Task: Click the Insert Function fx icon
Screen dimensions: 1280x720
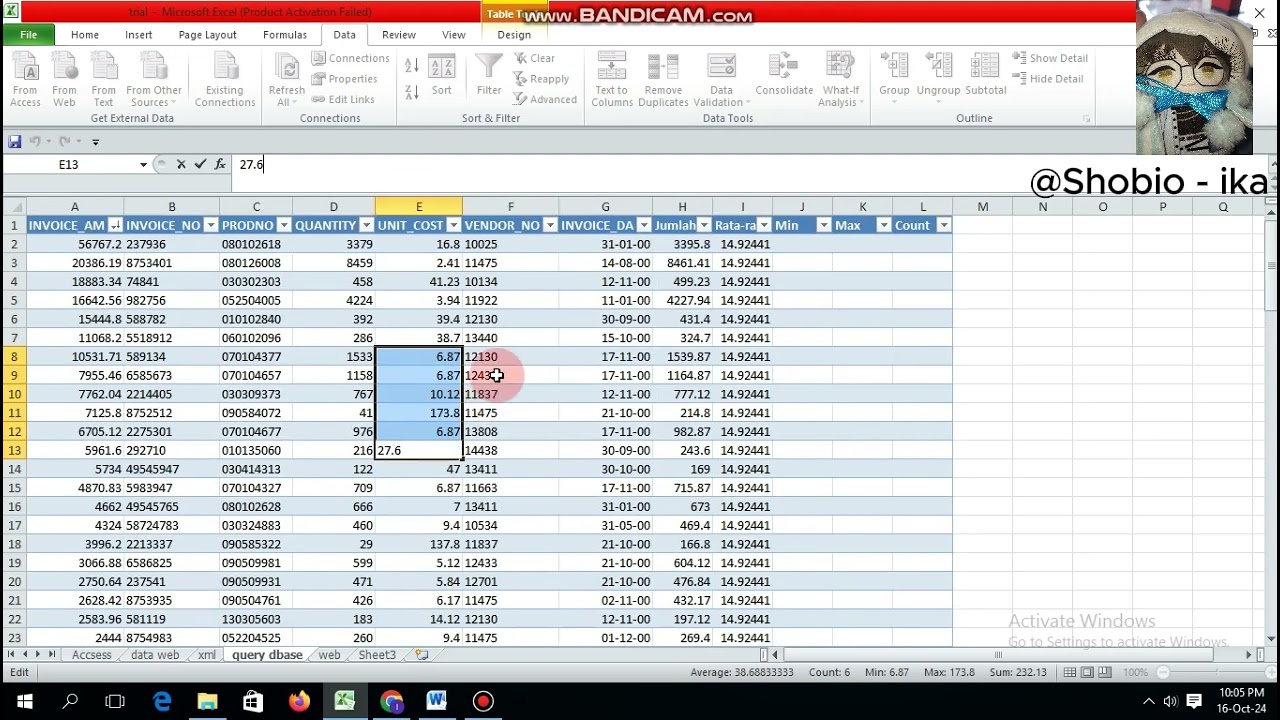Action: coord(220,165)
